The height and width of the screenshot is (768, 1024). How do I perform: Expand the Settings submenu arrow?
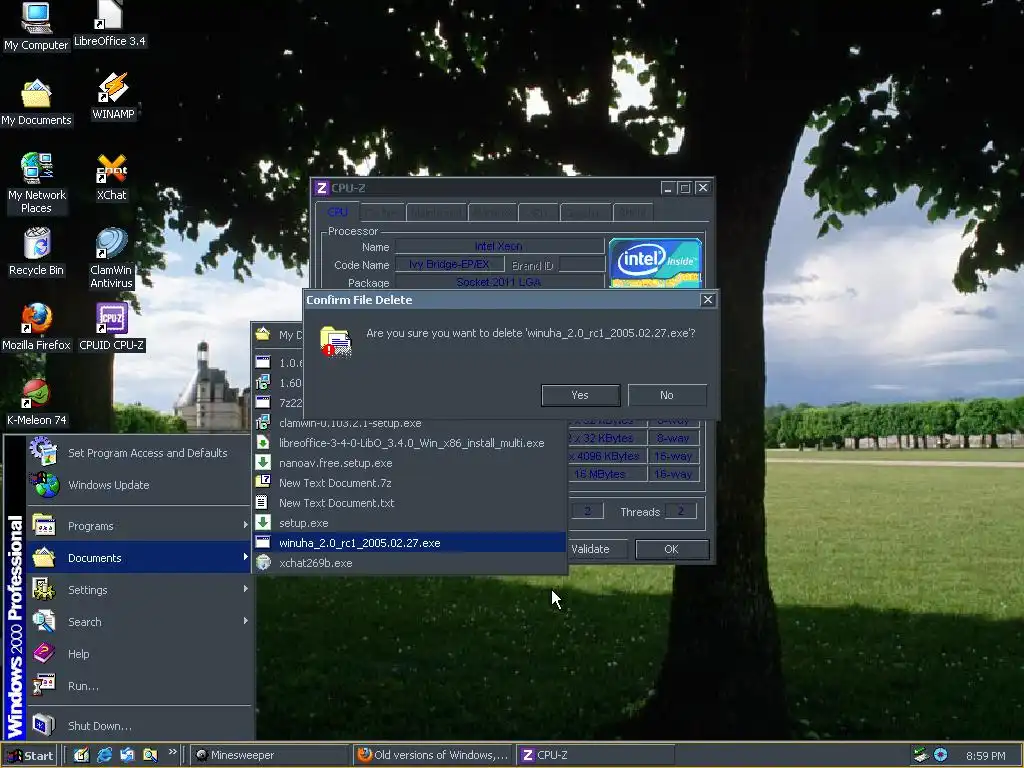click(x=246, y=589)
